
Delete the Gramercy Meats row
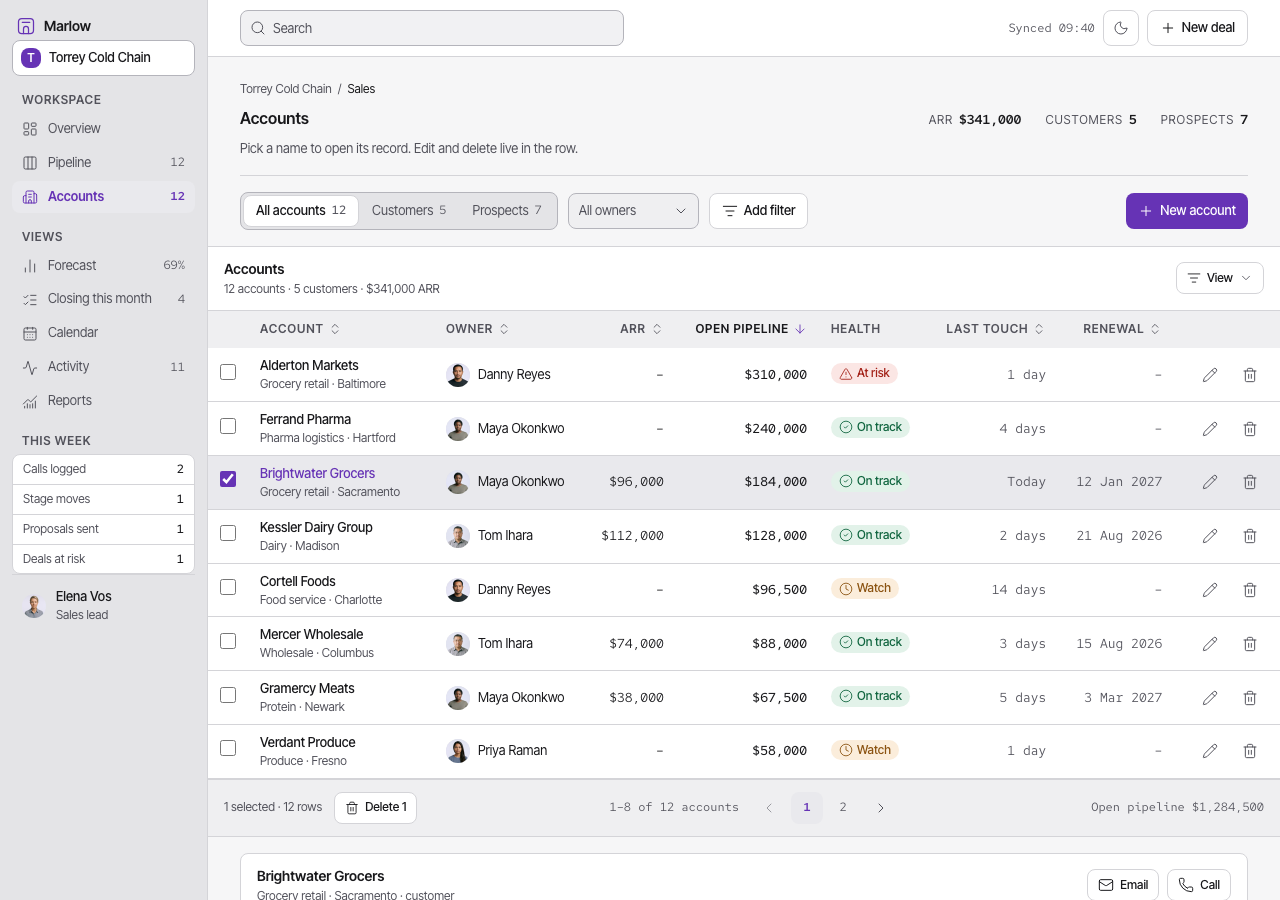(x=1250, y=697)
